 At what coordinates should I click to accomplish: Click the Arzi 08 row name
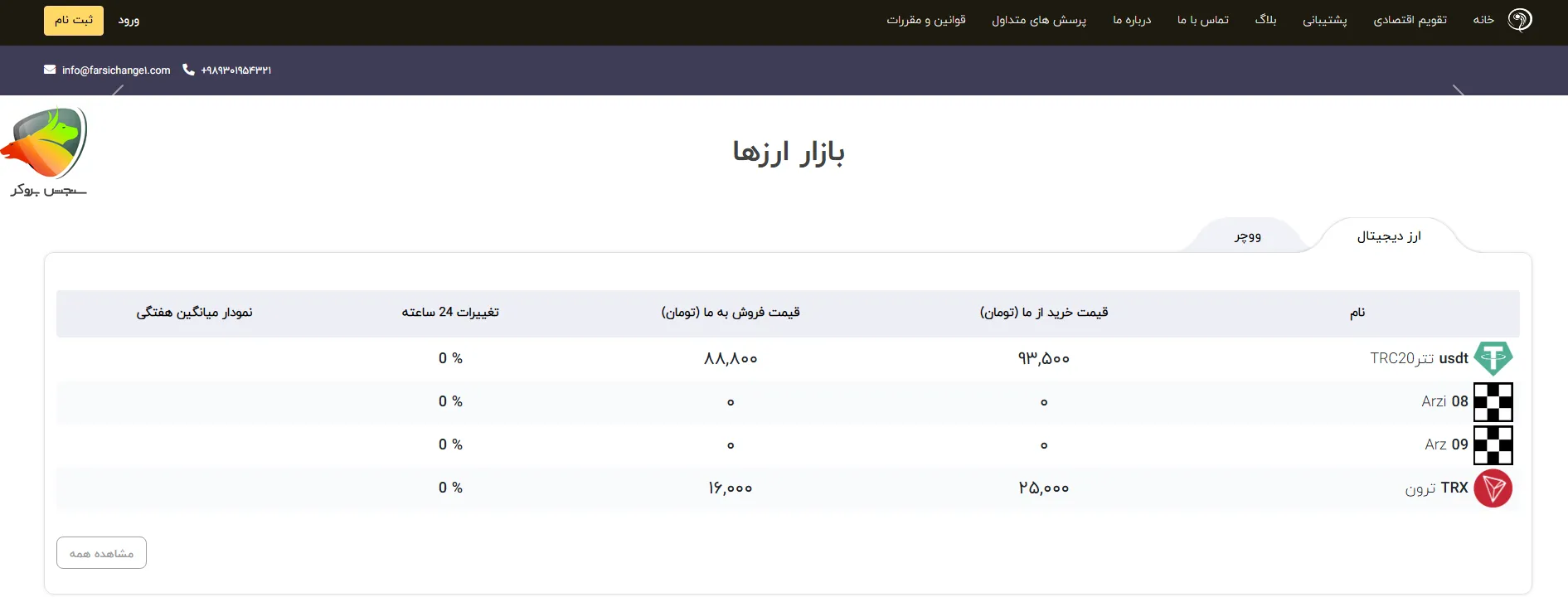[x=1444, y=401]
